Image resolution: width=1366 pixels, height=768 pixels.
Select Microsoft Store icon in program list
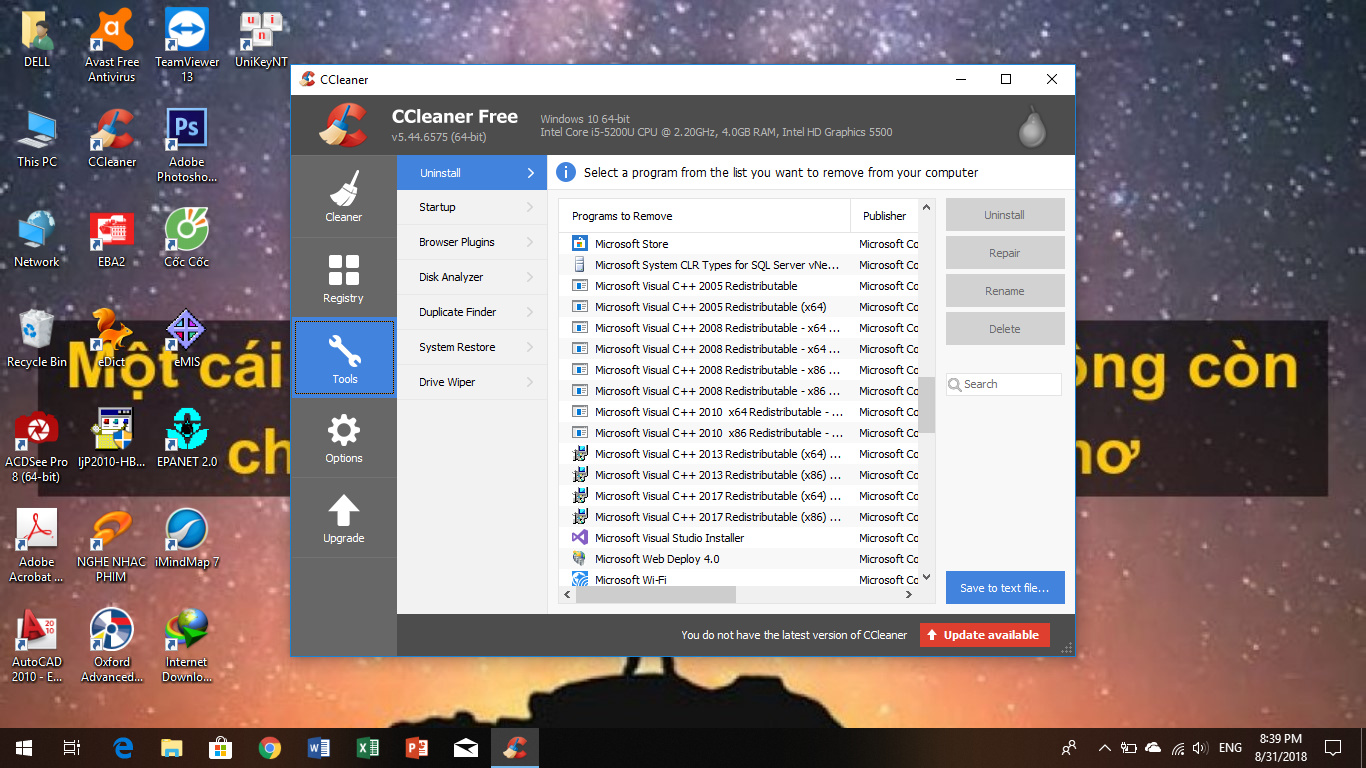point(579,243)
